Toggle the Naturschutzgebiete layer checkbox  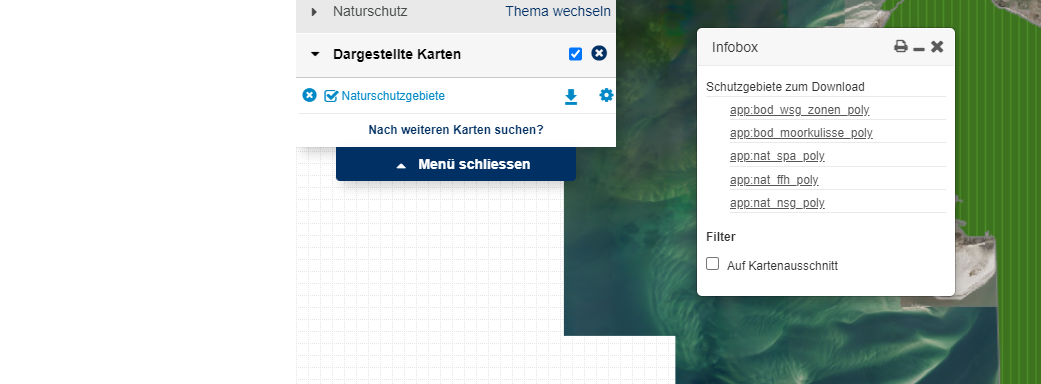(x=331, y=96)
